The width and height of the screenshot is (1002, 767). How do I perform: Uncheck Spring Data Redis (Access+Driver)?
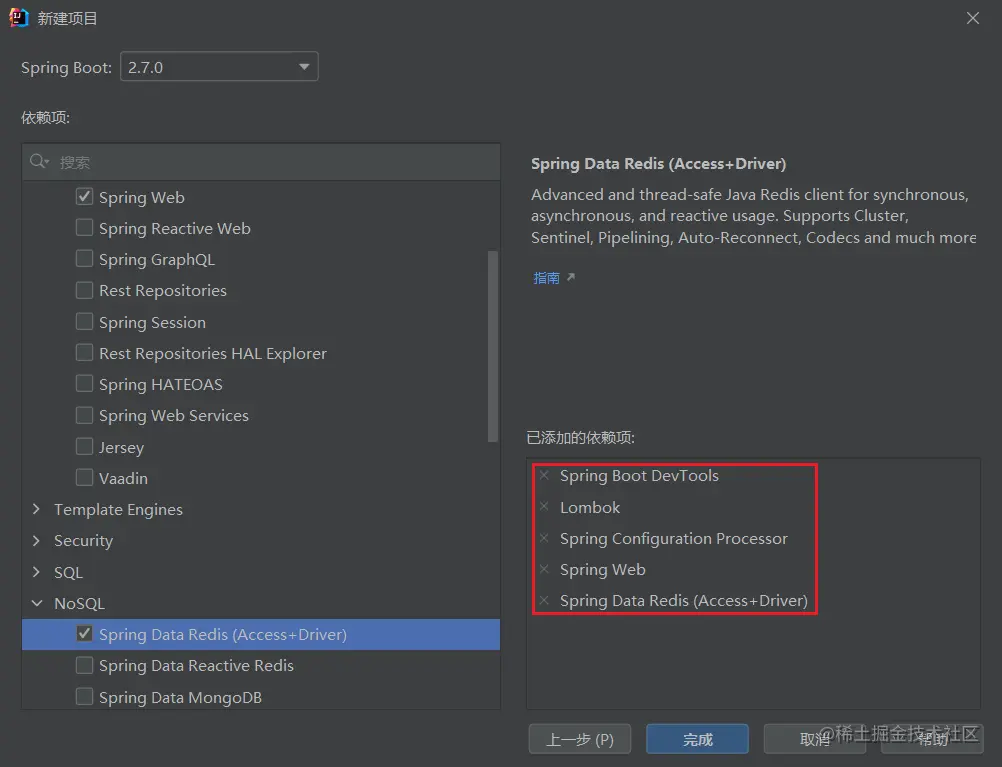[x=84, y=633]
